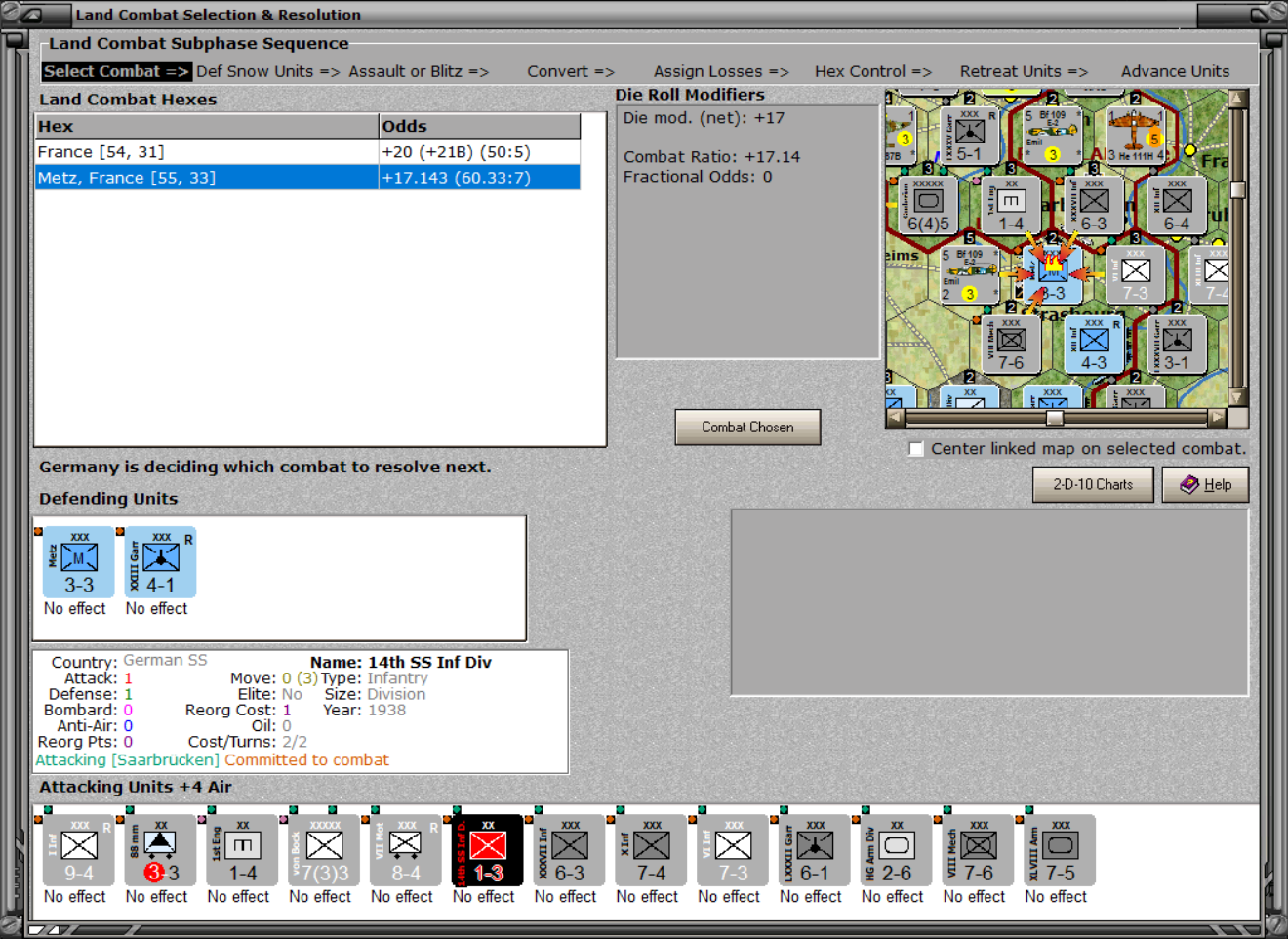Choose the VII Mot 8-4 attacking counter
This screenshot has height=939, width=1288.
406,851
